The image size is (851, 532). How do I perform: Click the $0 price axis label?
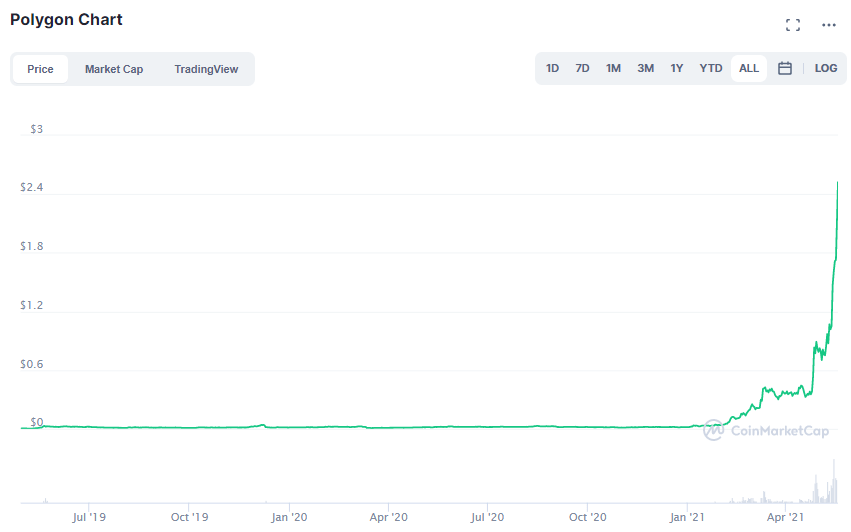(36, 422)
